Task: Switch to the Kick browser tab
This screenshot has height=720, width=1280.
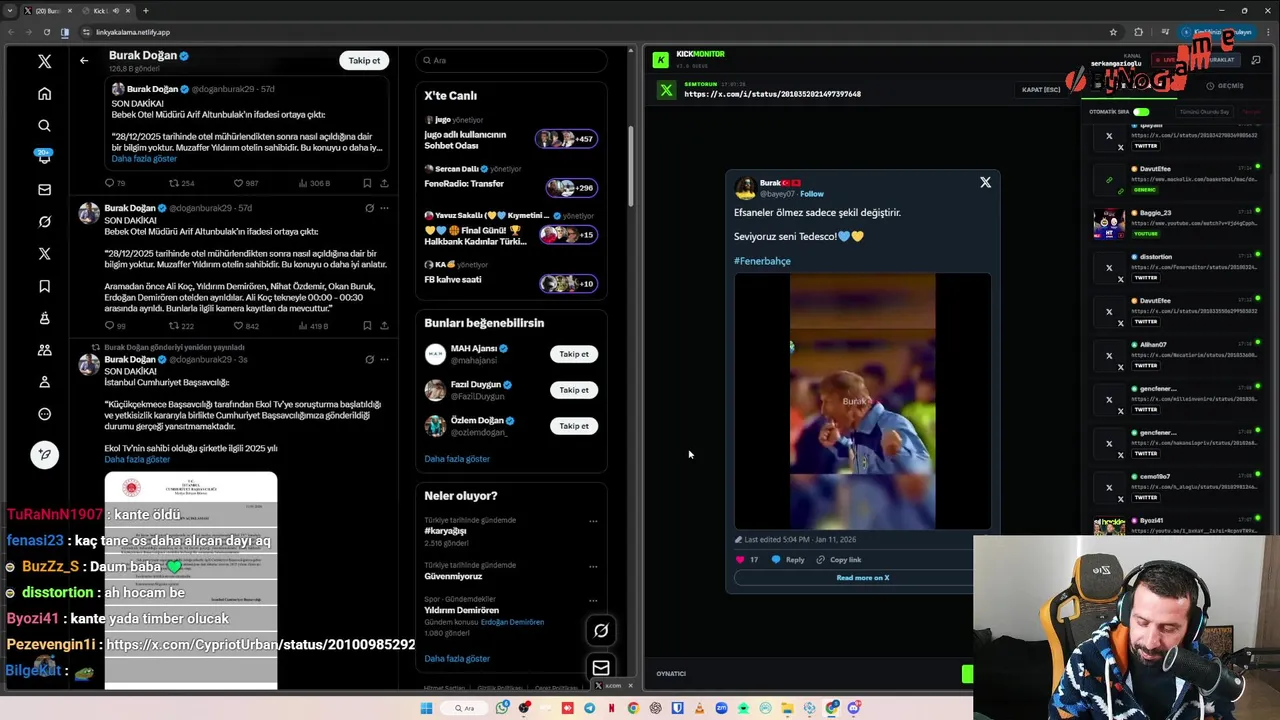Action: (x=105, y=11)
